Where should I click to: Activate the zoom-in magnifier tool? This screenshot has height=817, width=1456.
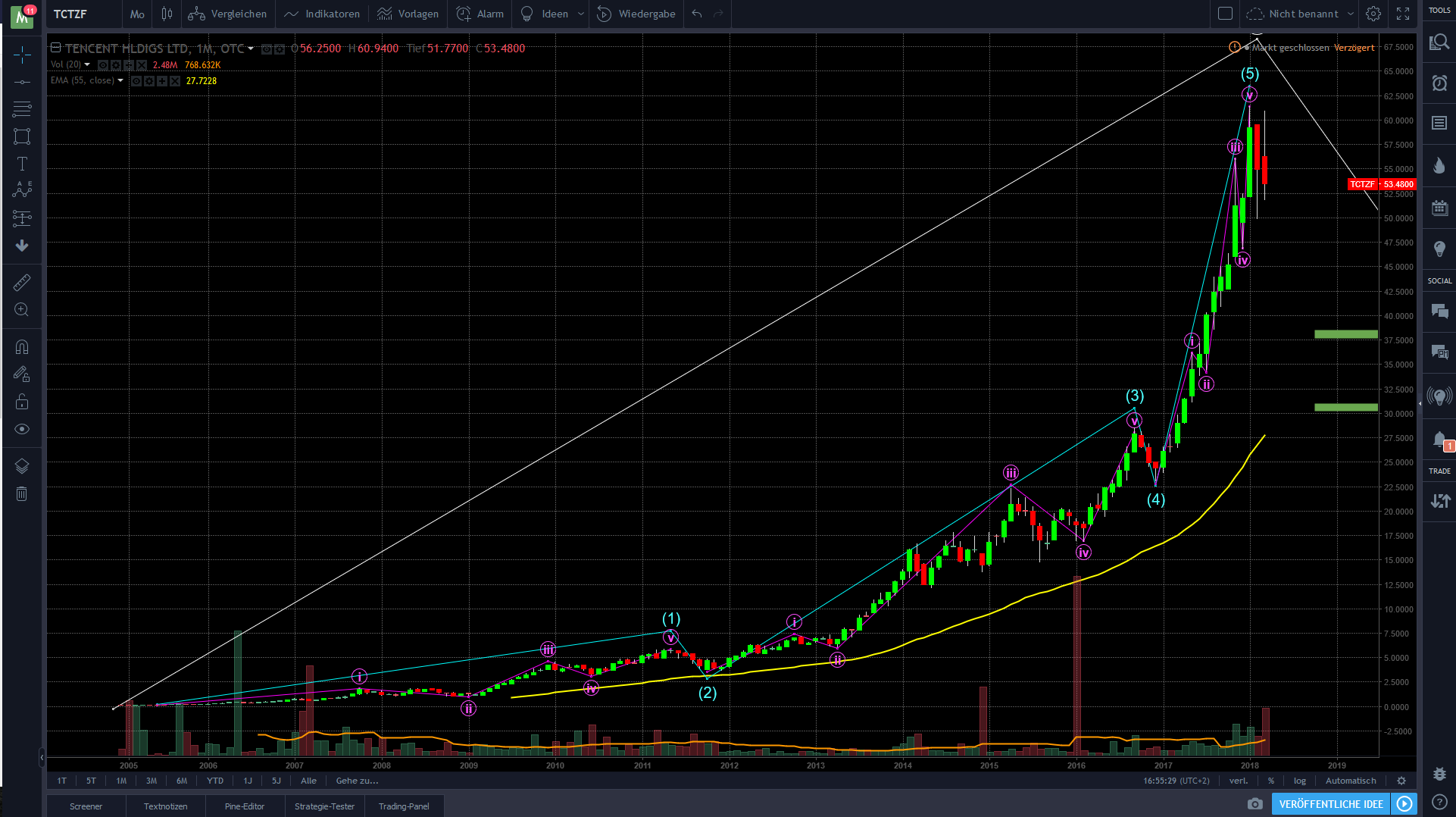22,310
